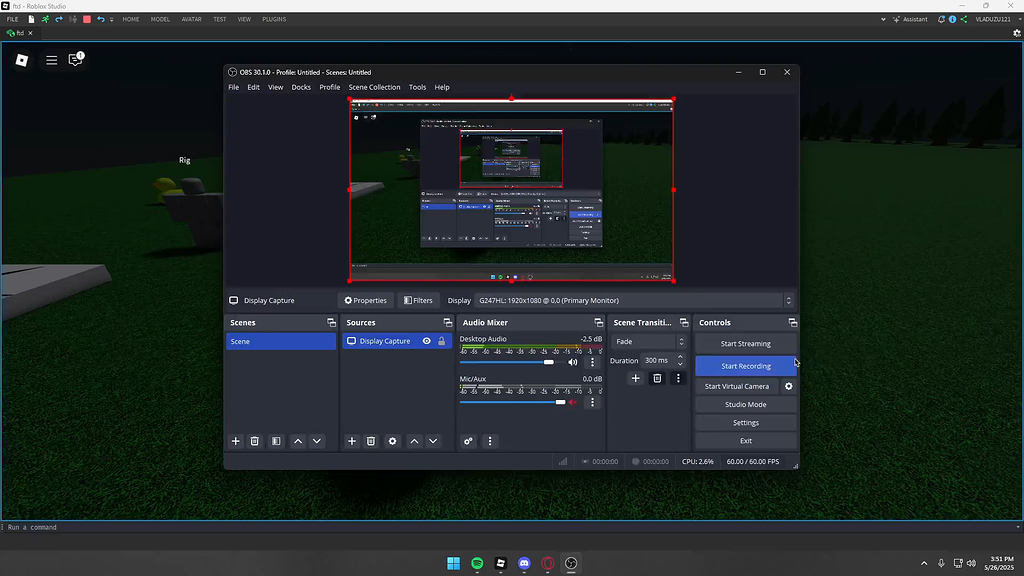Switch to the PLUGINS ribbon tab
This screenshot has height=576, width=1024.
[x=274, y=20]
